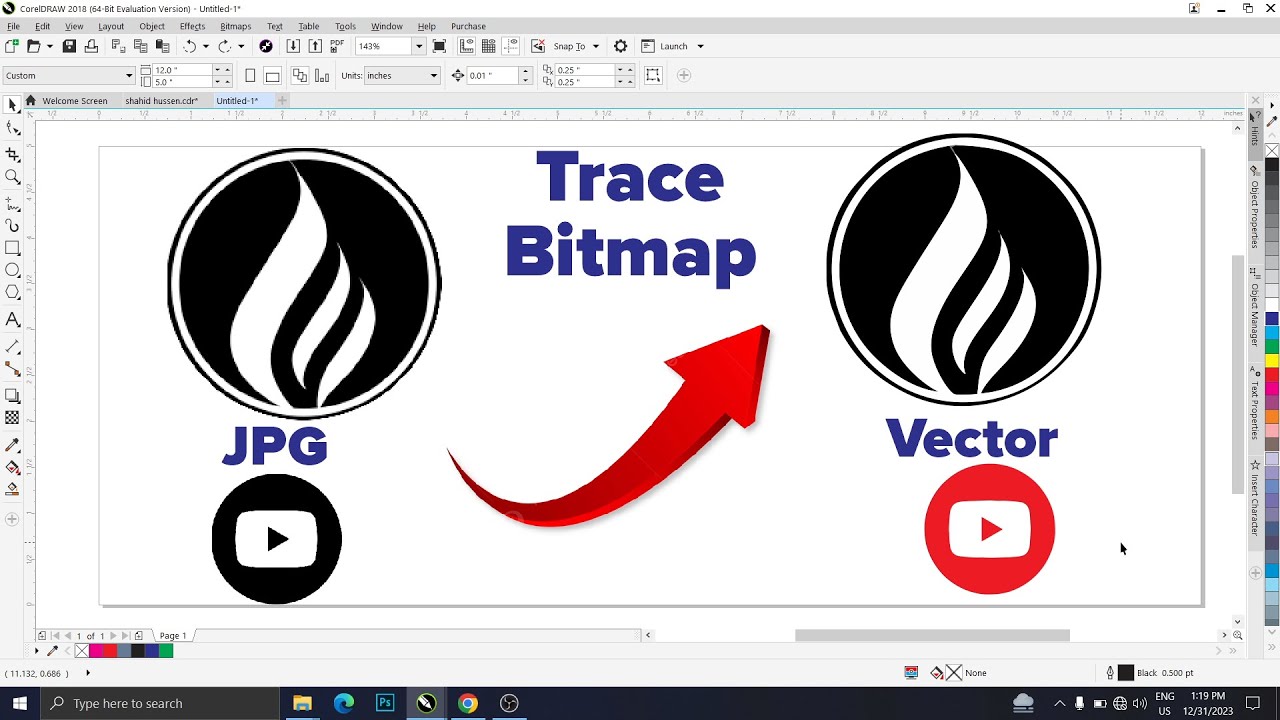
Task: Select the Color Eyedropper tool
Action: pyautogui.click(x=12, y=445)
